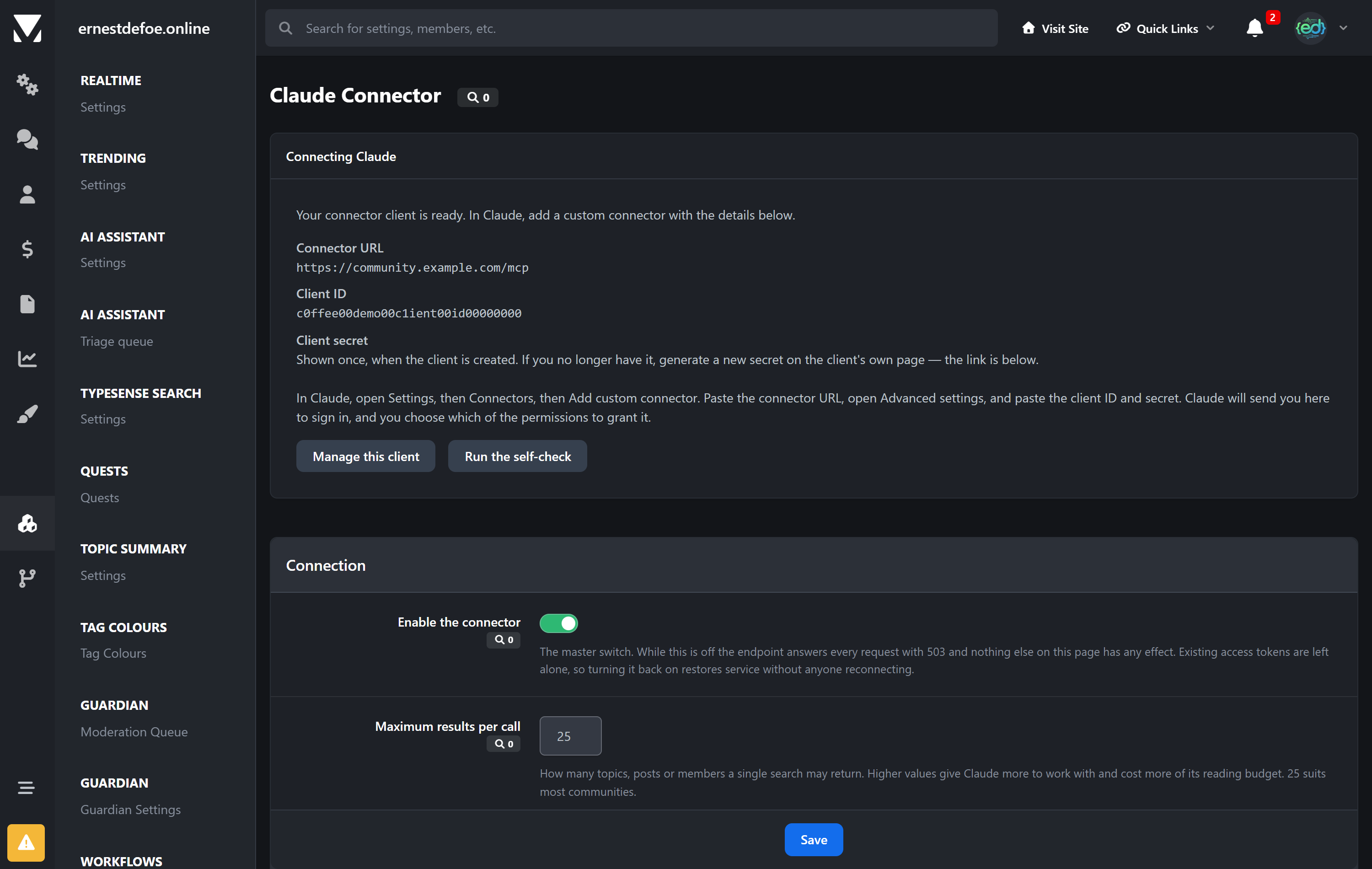Viewport: 1372px width, 869px height.
Task: Click the Connection section header
Action: point(814,565)
